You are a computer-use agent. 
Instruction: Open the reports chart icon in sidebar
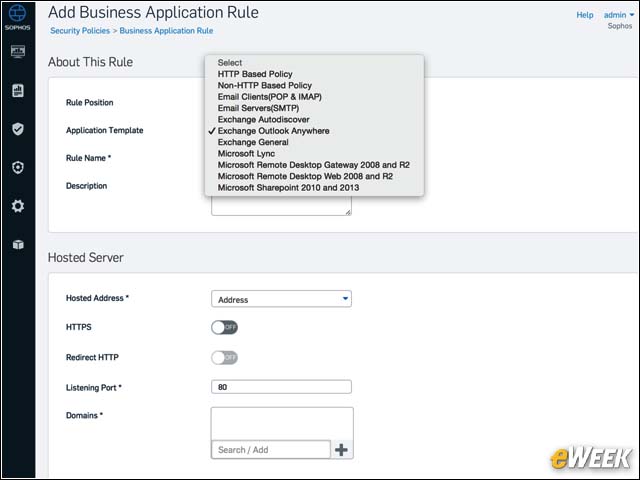(18, 90)
